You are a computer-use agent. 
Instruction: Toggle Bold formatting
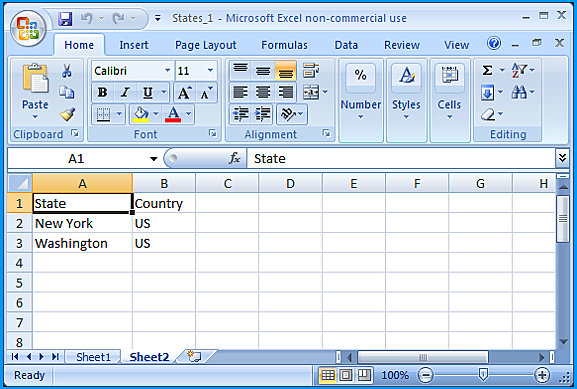click(103, 92)
